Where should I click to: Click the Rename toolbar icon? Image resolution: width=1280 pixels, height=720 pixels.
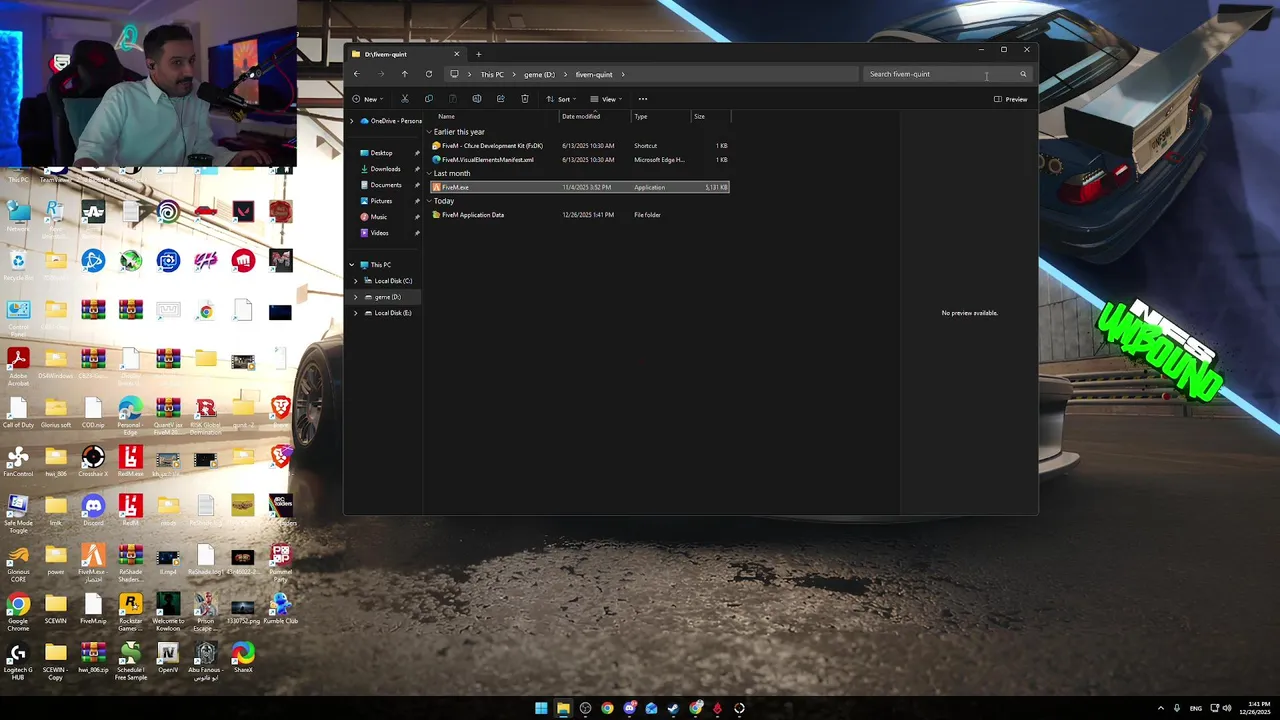coord(476,99)
